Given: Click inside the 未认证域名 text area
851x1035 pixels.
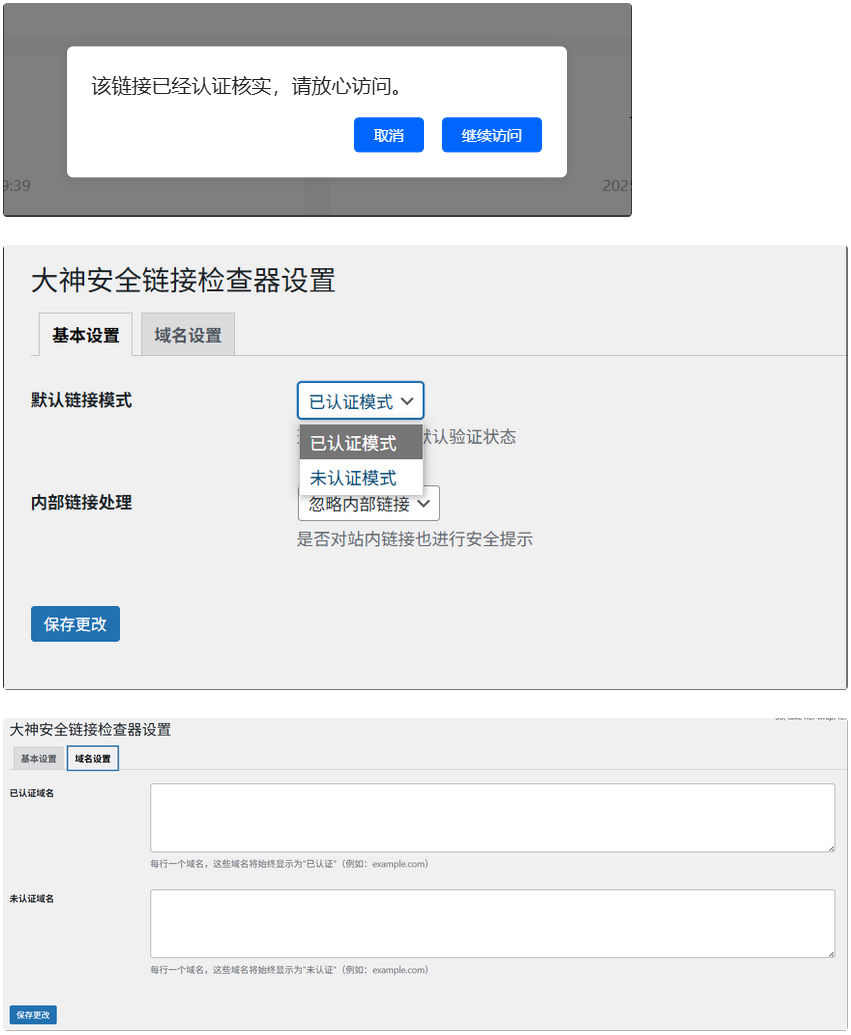Looking at the screenshot, I should coord(490,922).
